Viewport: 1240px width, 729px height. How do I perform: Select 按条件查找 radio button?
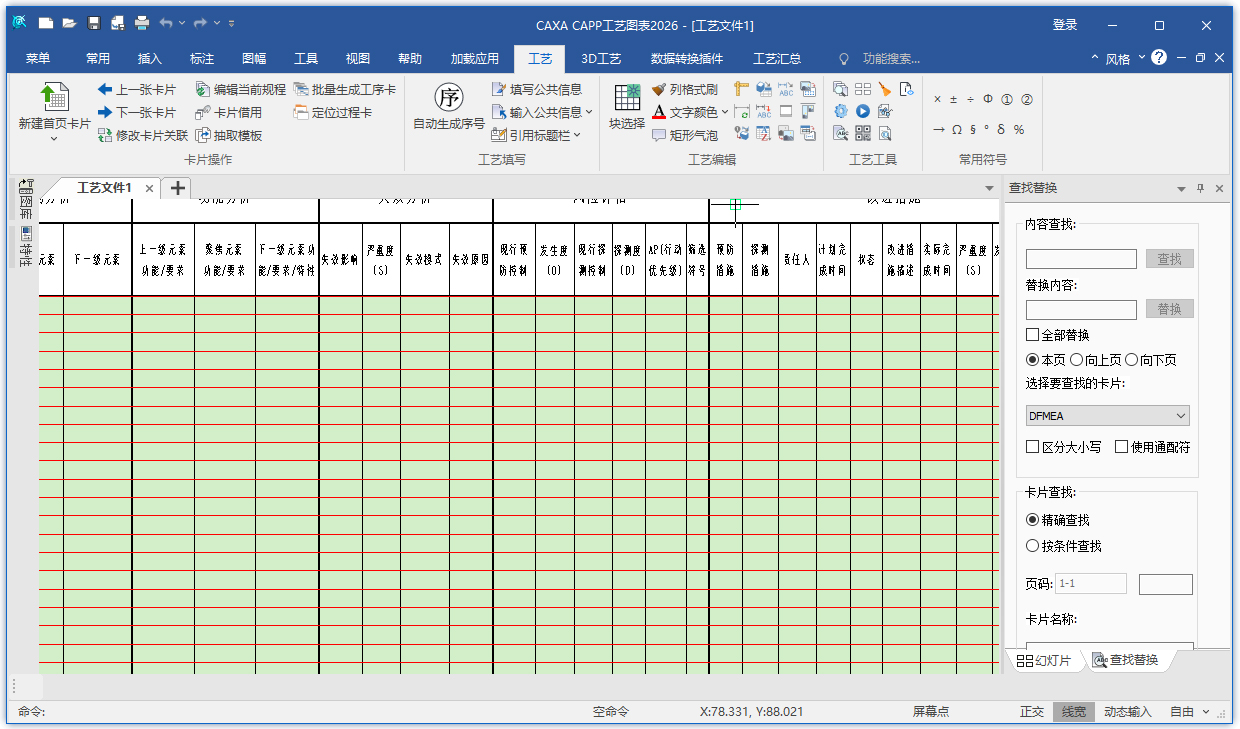click(1033, 546)
